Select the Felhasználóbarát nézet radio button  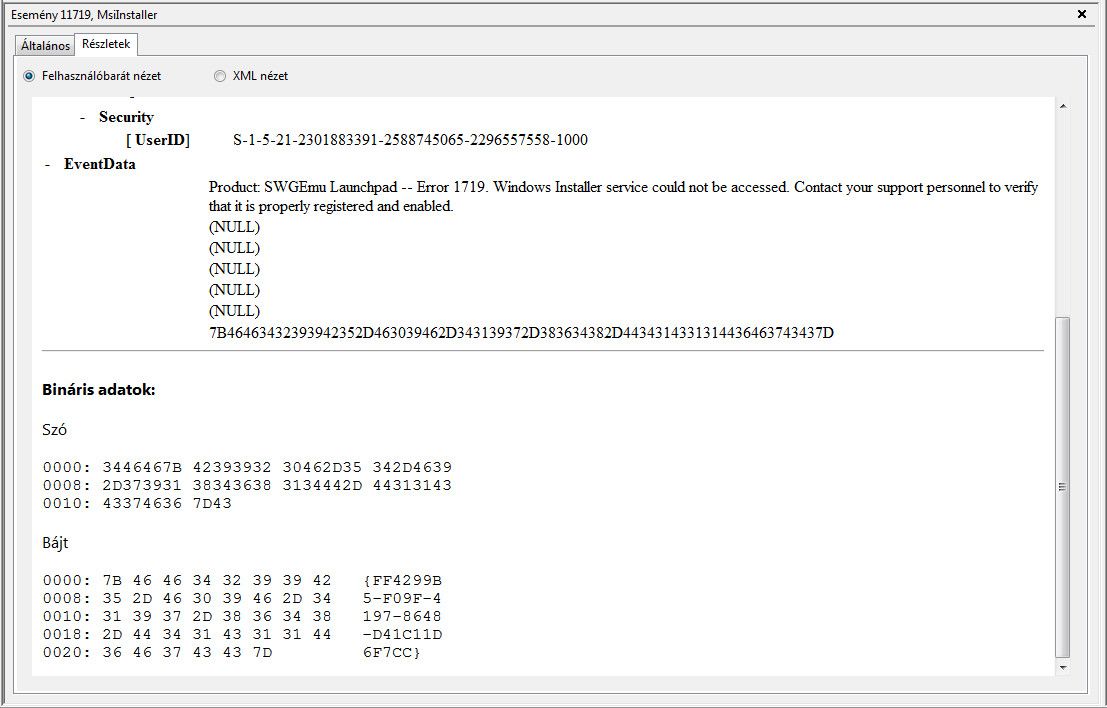point(29,76)
